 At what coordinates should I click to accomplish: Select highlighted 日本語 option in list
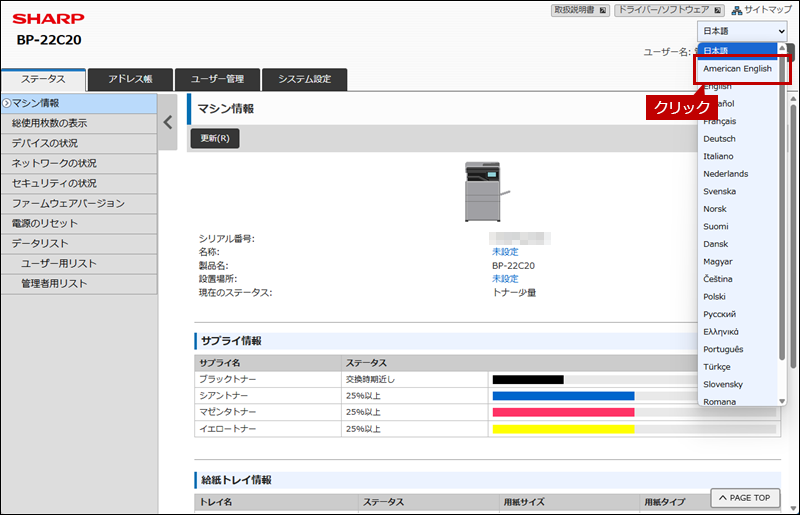(737, 51)
